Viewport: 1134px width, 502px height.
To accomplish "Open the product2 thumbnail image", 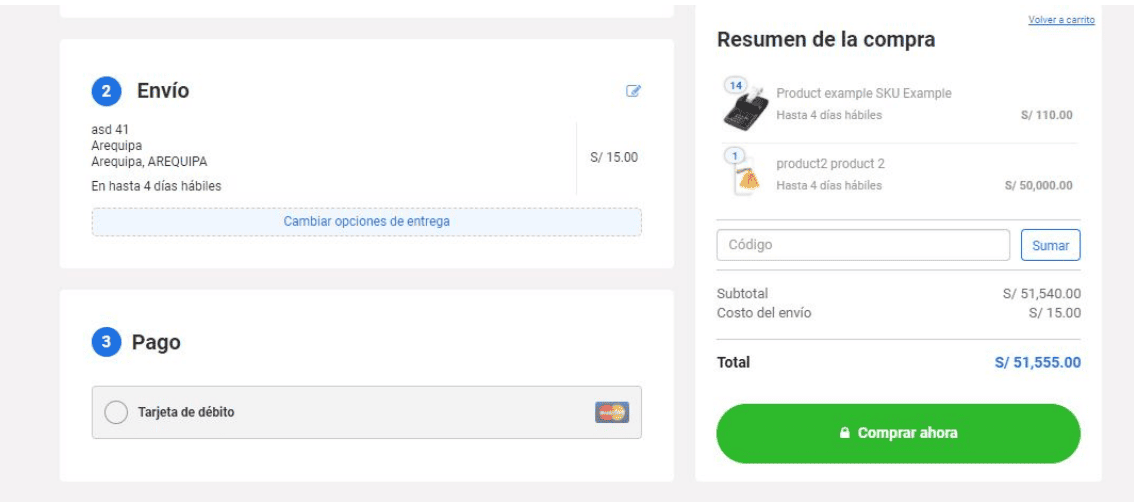I will tap(746, 178).
